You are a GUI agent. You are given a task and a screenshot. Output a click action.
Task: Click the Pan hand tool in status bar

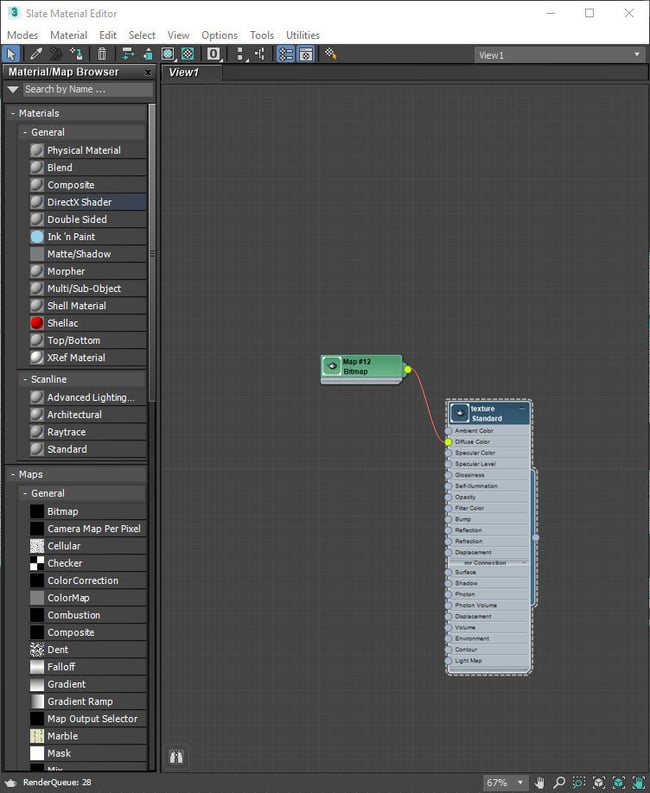coord(539,783)
